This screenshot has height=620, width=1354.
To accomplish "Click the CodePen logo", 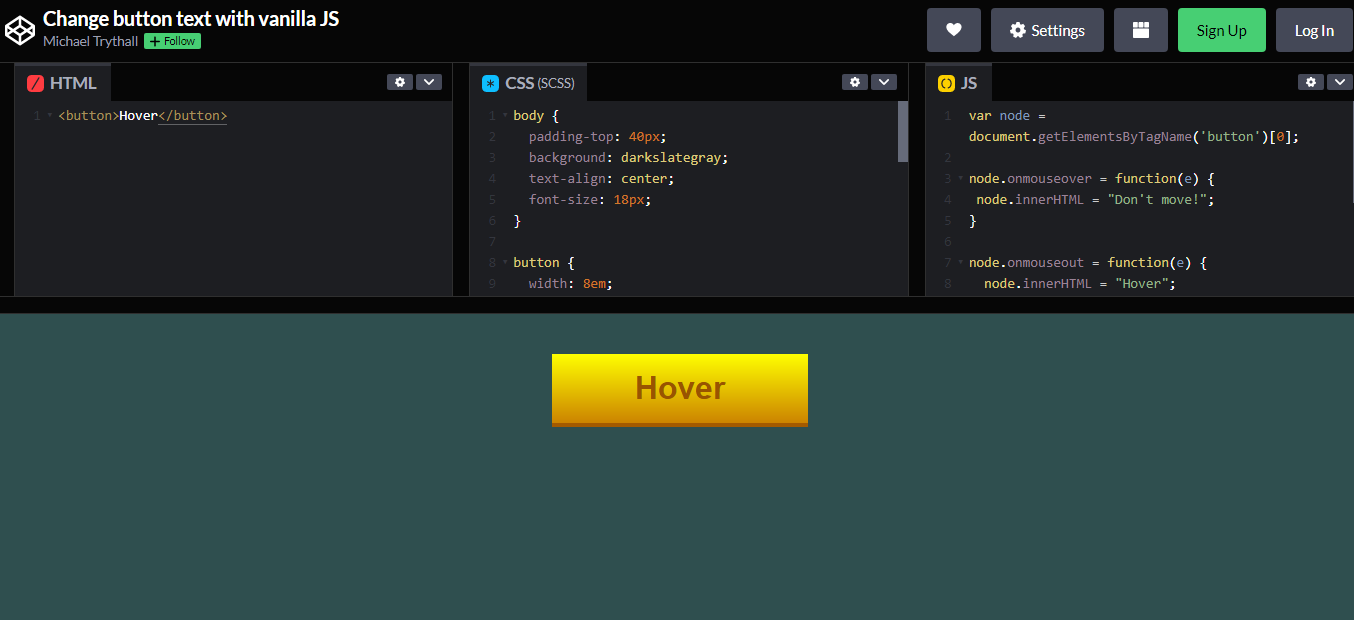I will [20, 29].
